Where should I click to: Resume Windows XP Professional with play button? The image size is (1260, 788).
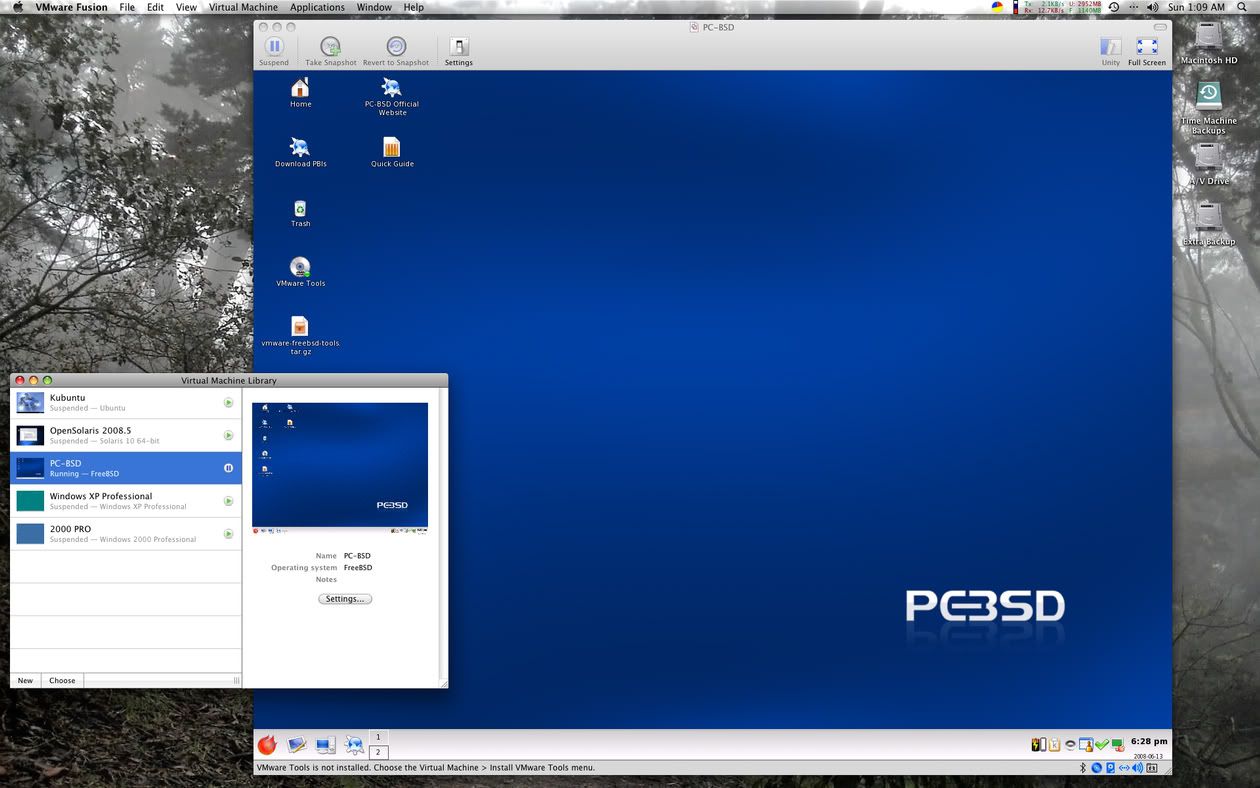click(228, 501)
